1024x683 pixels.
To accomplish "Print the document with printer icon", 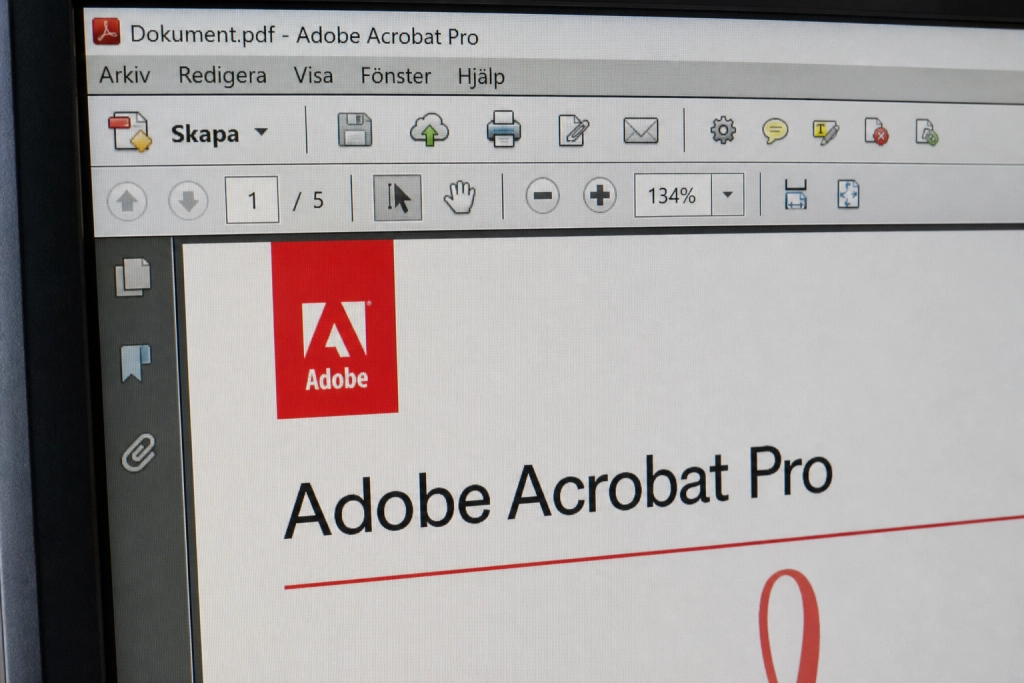I will pos(504,129).
